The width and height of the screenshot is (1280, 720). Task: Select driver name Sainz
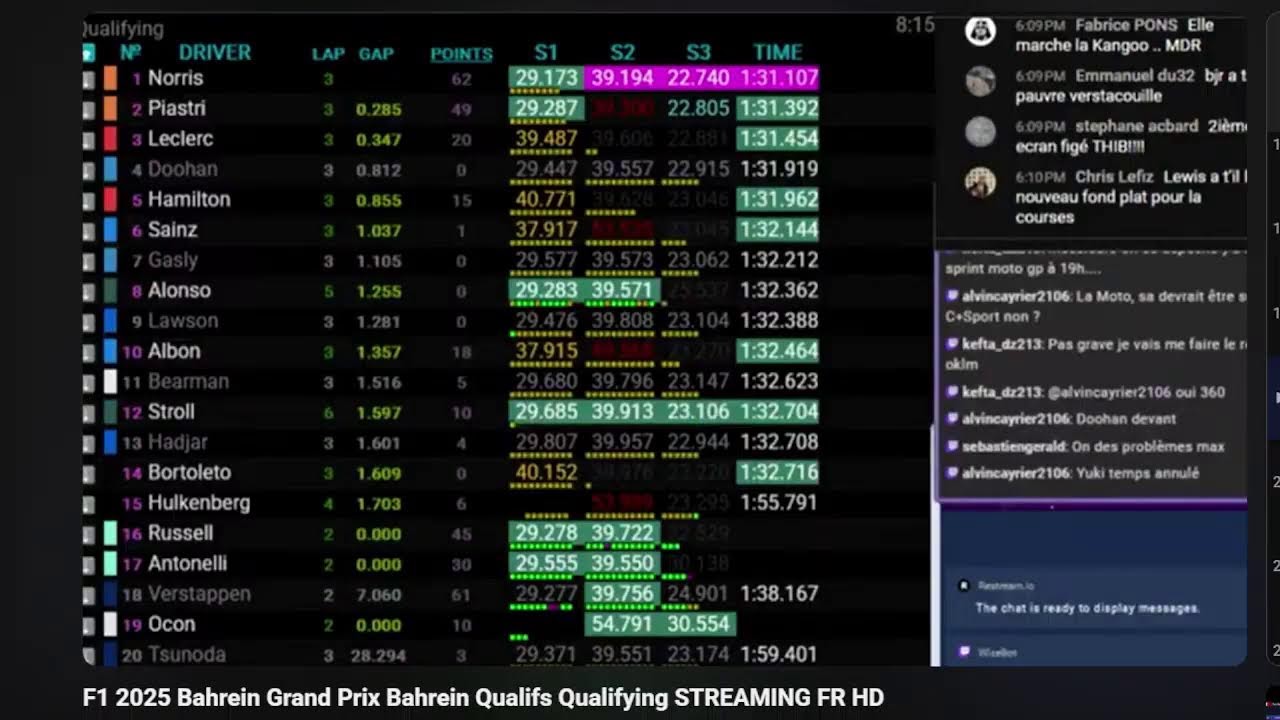172,230
